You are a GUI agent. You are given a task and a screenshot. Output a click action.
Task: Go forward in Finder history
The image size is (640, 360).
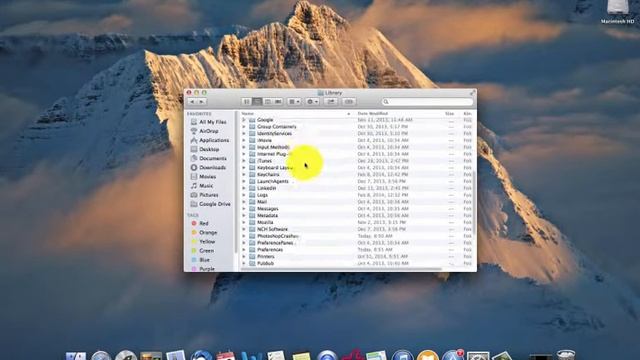tap(202, 102)
